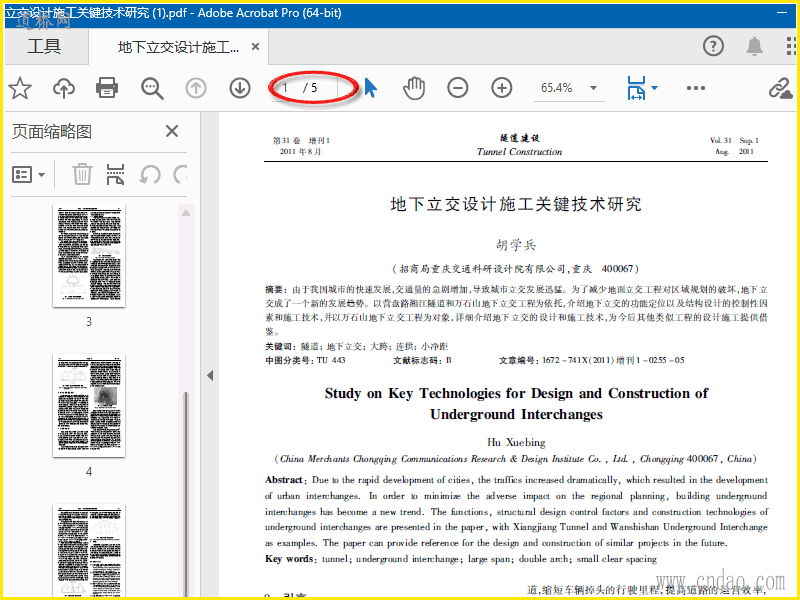Zoom out with the minus button
The width and height of the screenshot is (800, 600).
coord(458,88)
